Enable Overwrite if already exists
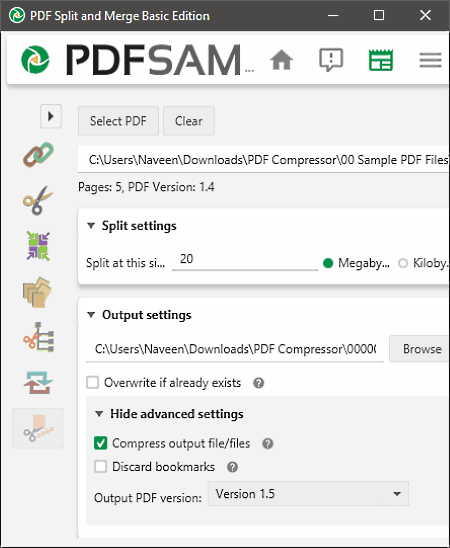The height and width of the screenshot is (548, 450). click(93, 383)
